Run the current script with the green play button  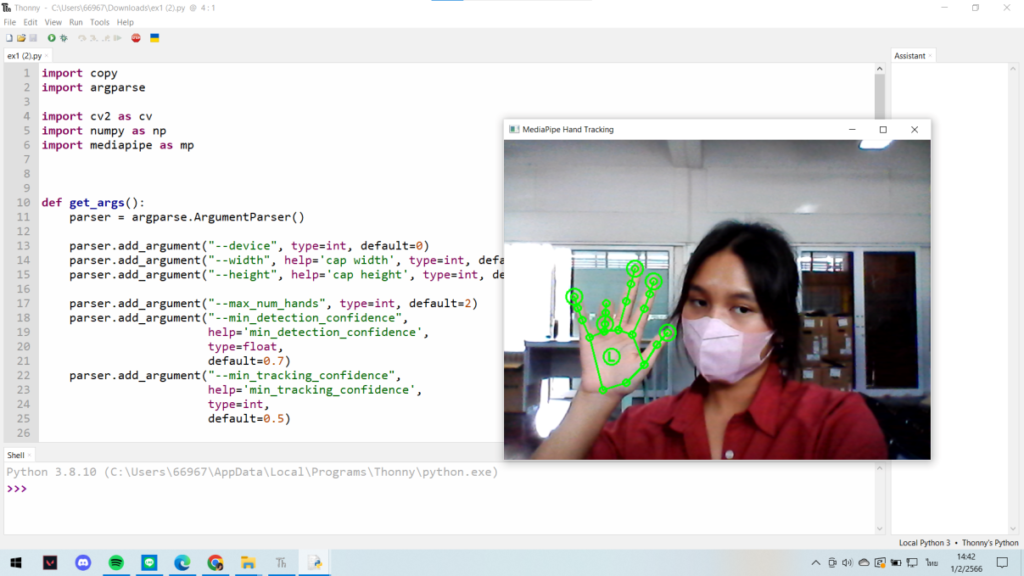51,38
